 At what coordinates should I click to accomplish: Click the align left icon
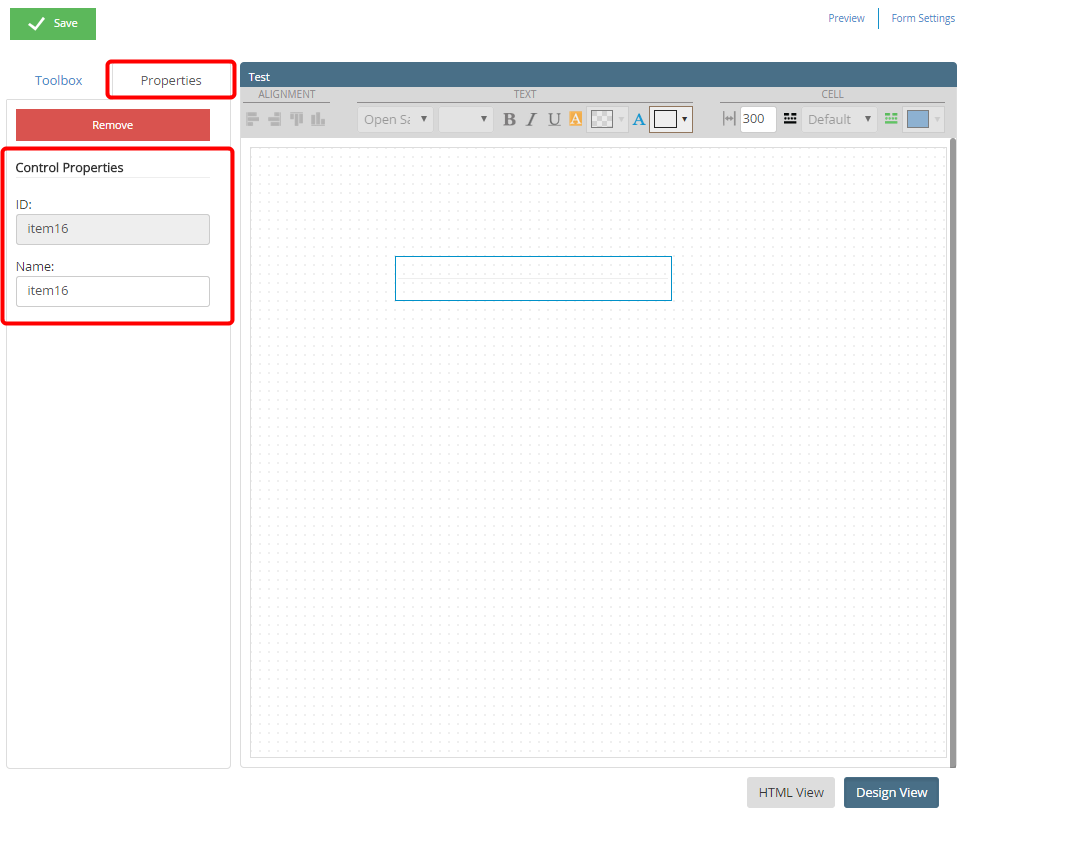[x=253, y=119]
